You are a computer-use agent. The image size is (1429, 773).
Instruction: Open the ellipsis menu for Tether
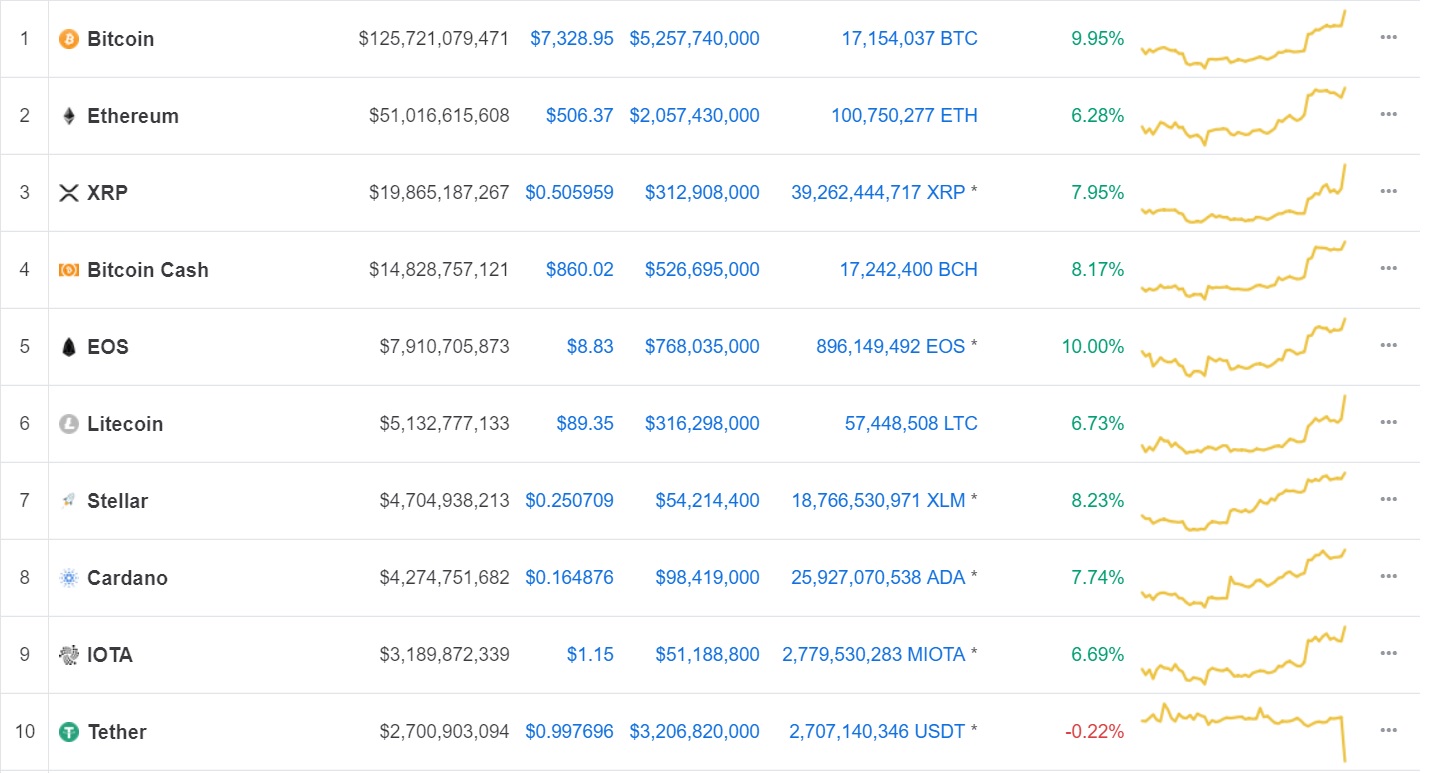point(1388,731)
